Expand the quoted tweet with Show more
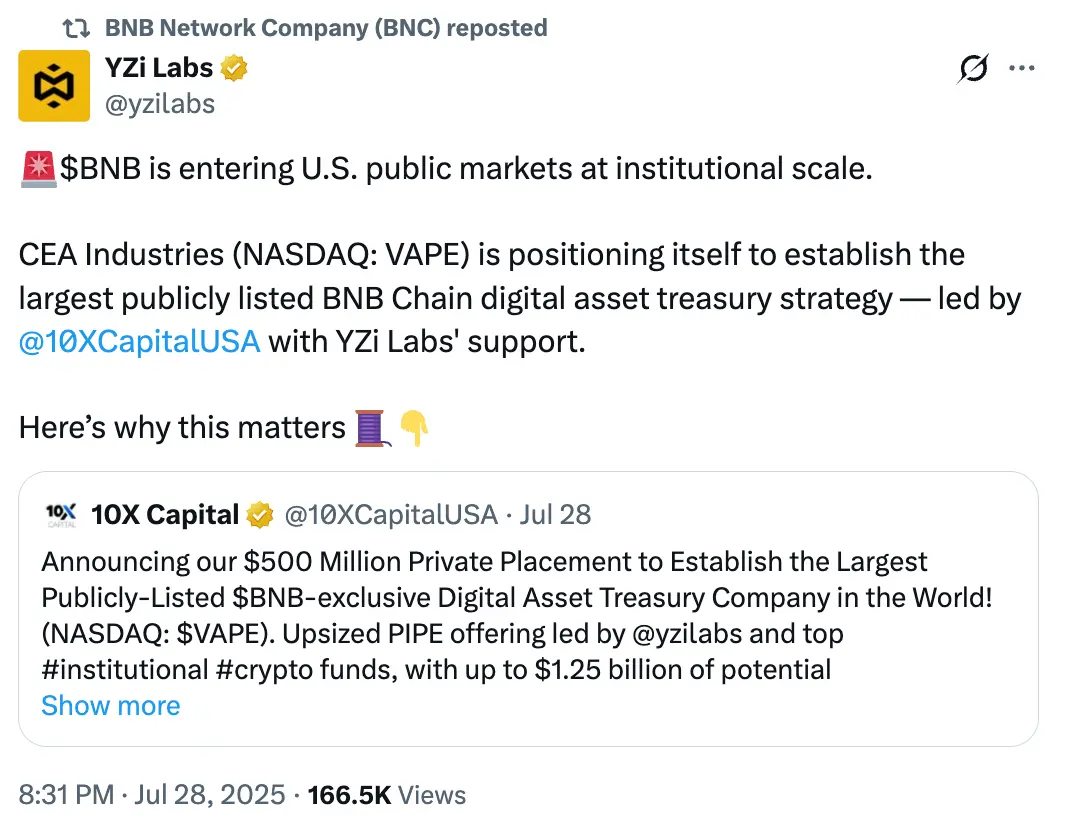This screenshot has height=826, width=1066. click(110, 706)
